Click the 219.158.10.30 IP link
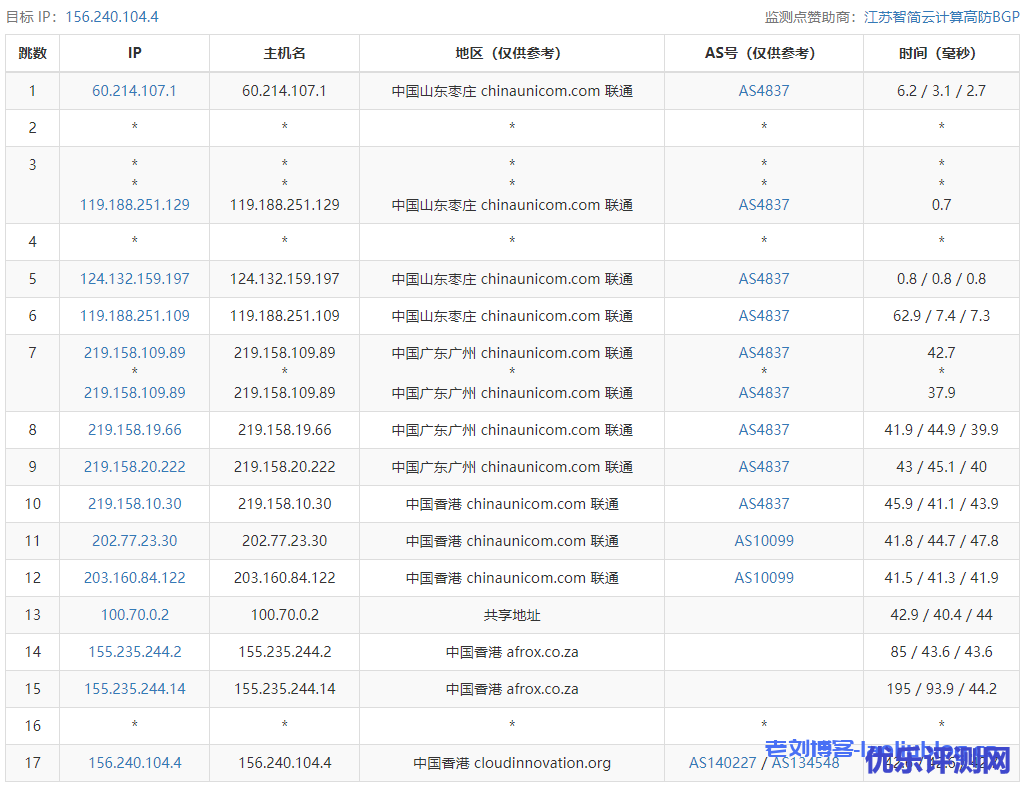This screenshot has width=1024, height=787. coord(134,504)
